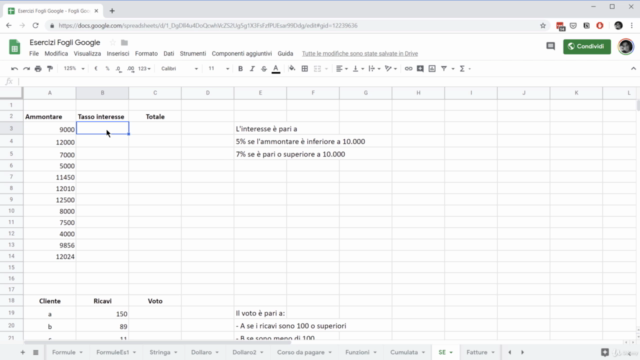Image resolution: width=640 pixels, height=360 pixels.
Task: Open the comment history icon
Action: click(x=551, y=46)
